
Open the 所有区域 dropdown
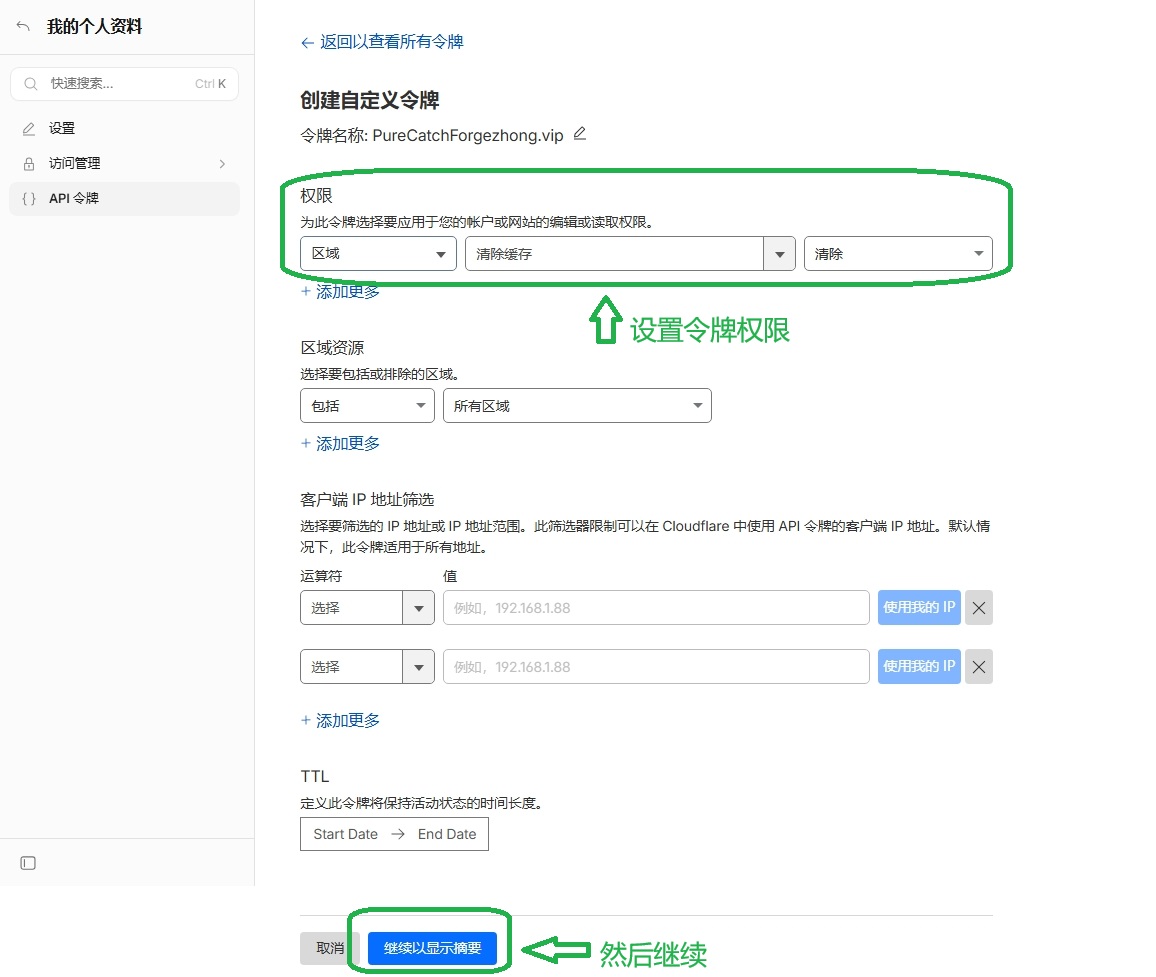point(577,406)
